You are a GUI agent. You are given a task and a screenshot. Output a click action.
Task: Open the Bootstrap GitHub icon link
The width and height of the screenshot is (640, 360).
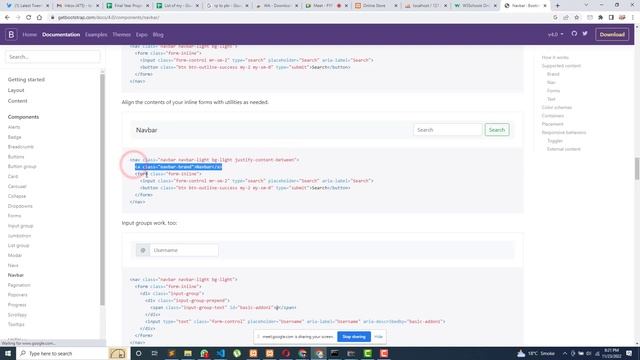point(574,34)
